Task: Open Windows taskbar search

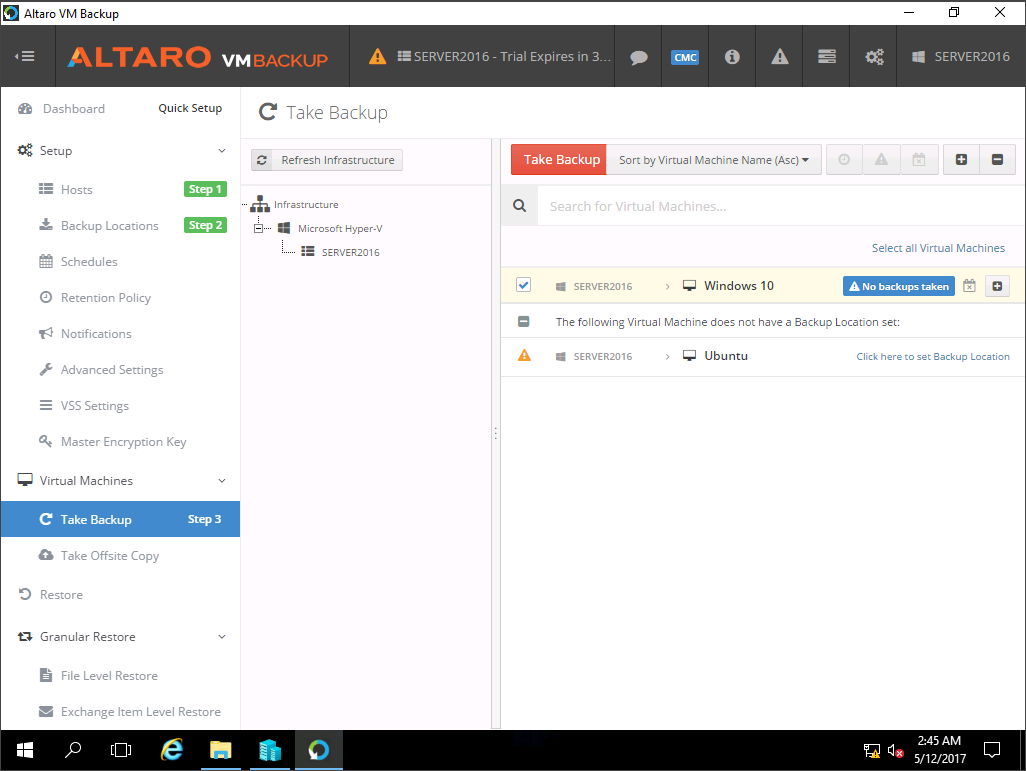Action: coord(73,750)
